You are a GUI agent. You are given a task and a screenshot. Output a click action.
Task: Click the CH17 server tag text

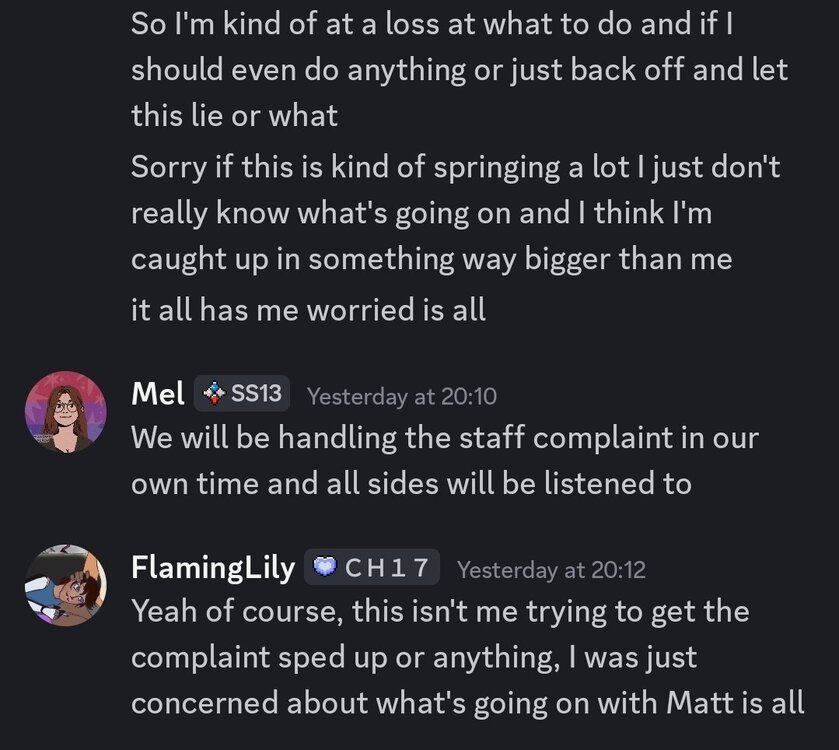tap(387, 568)
